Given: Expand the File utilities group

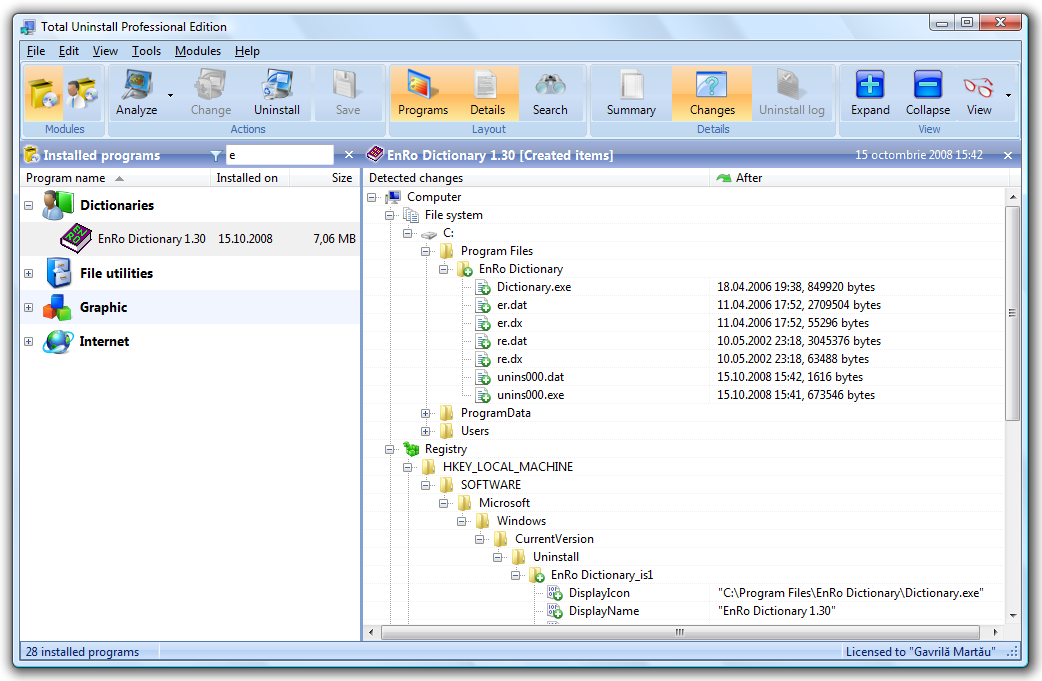Looking at the screenshot, I should 29,273.
